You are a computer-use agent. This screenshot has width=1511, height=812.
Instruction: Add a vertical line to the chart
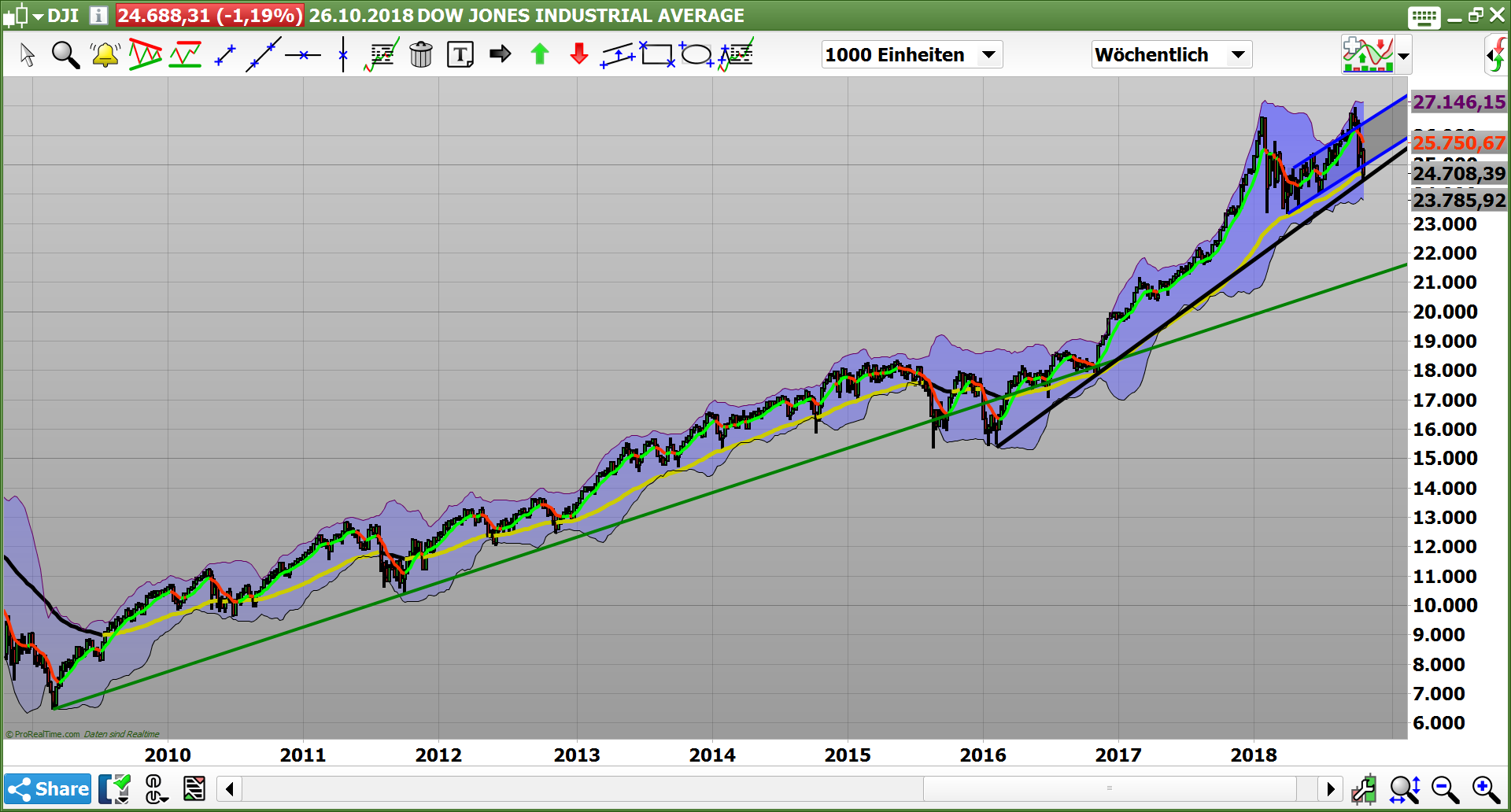pos(343,54)
